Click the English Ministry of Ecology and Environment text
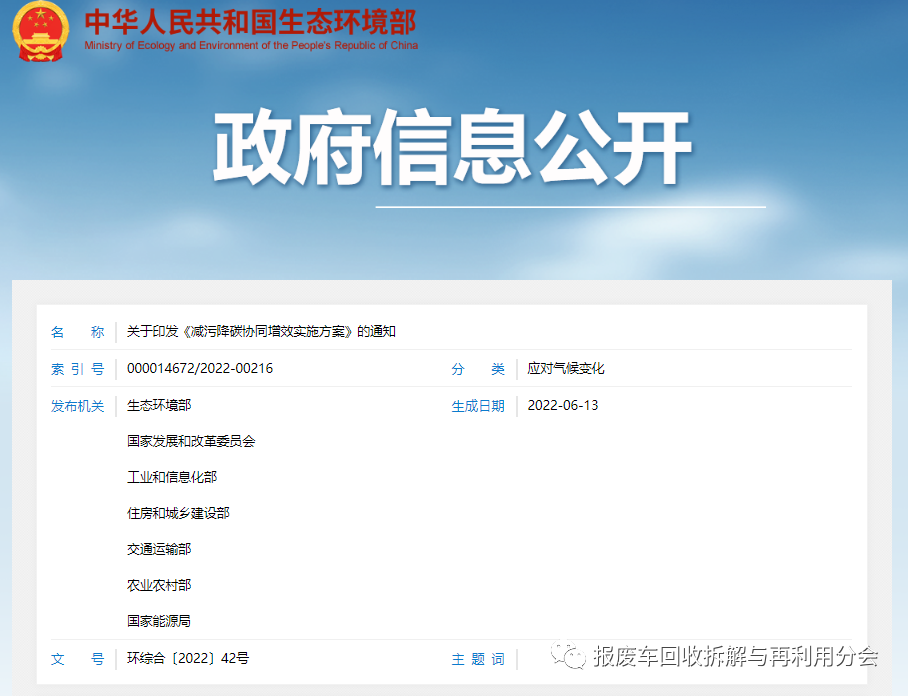The height and width of the screenshot is (696, 908). 251,46
